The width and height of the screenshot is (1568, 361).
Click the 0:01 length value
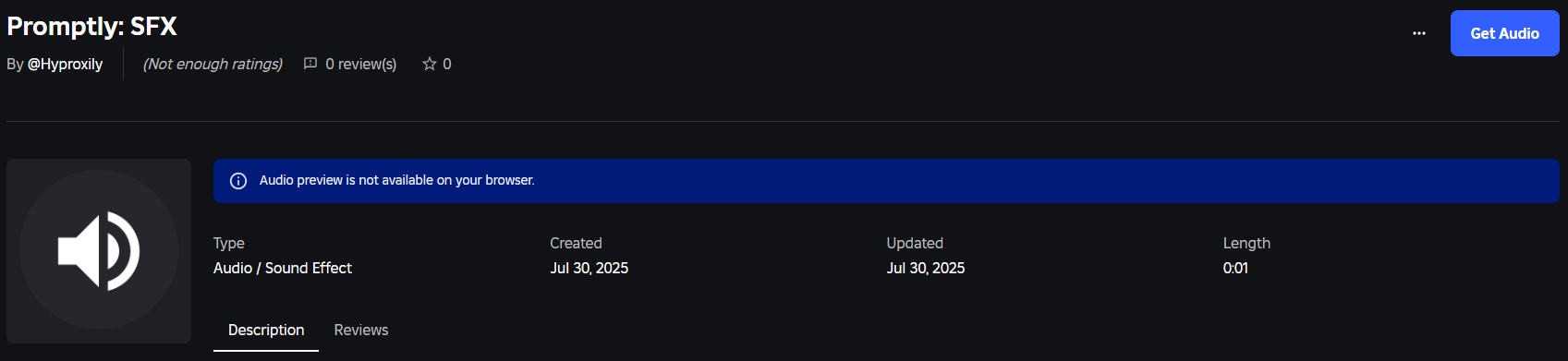[1235, 268]
